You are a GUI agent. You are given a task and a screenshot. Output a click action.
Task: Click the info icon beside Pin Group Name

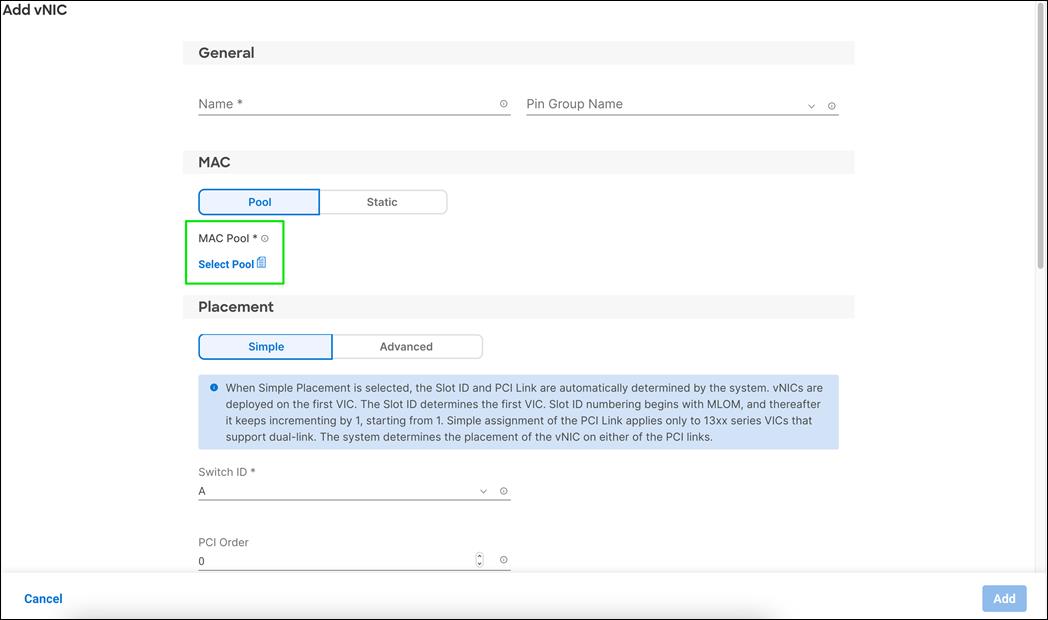pos(833,104)
